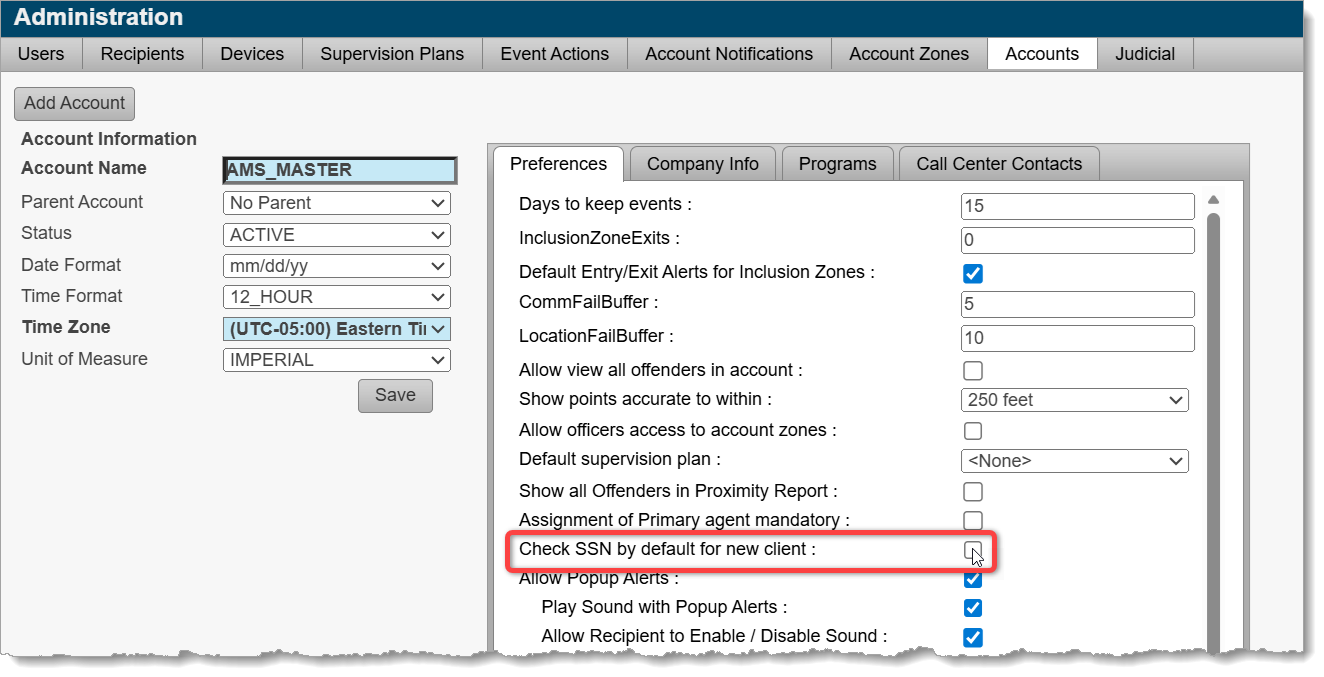This screenshot has height=677, width=1324.
Task: Go to the Supervision Plans tab
Action: (392, 54)
